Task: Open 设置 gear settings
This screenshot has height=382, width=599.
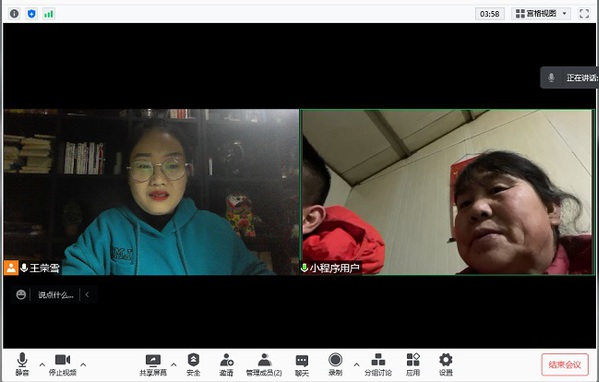Action: [445, 364]
